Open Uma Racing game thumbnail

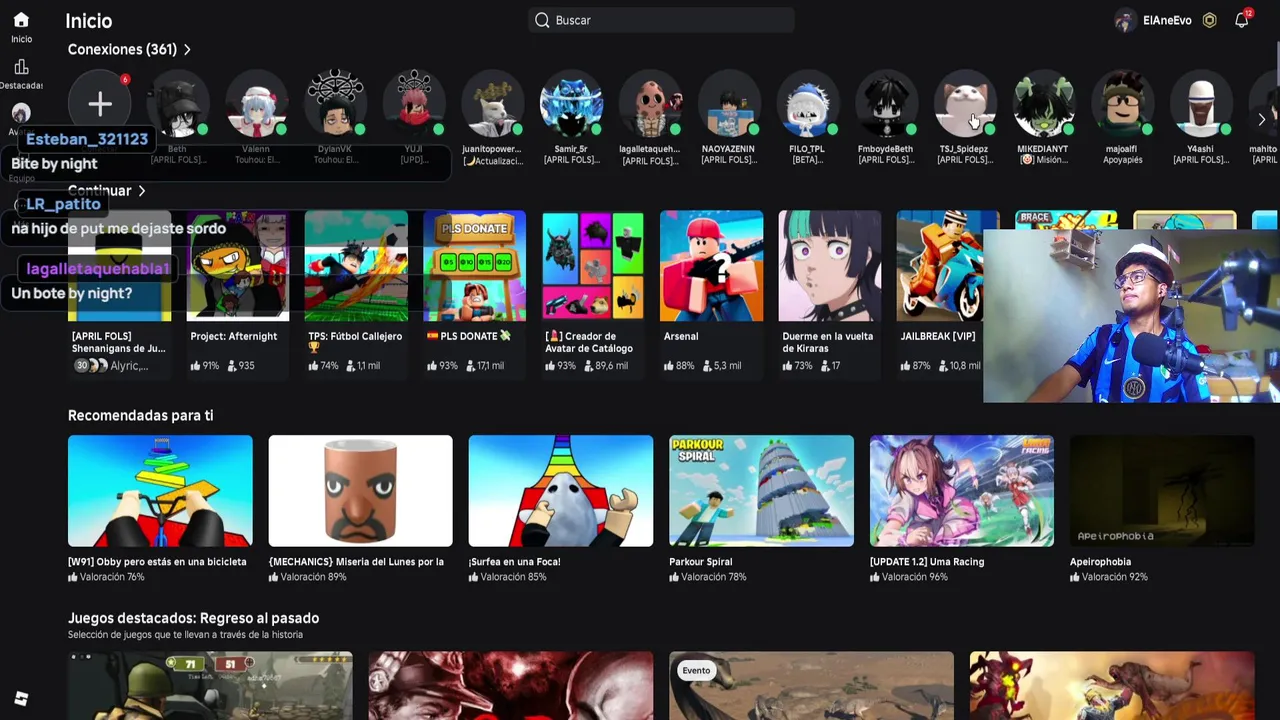(962, 491)
